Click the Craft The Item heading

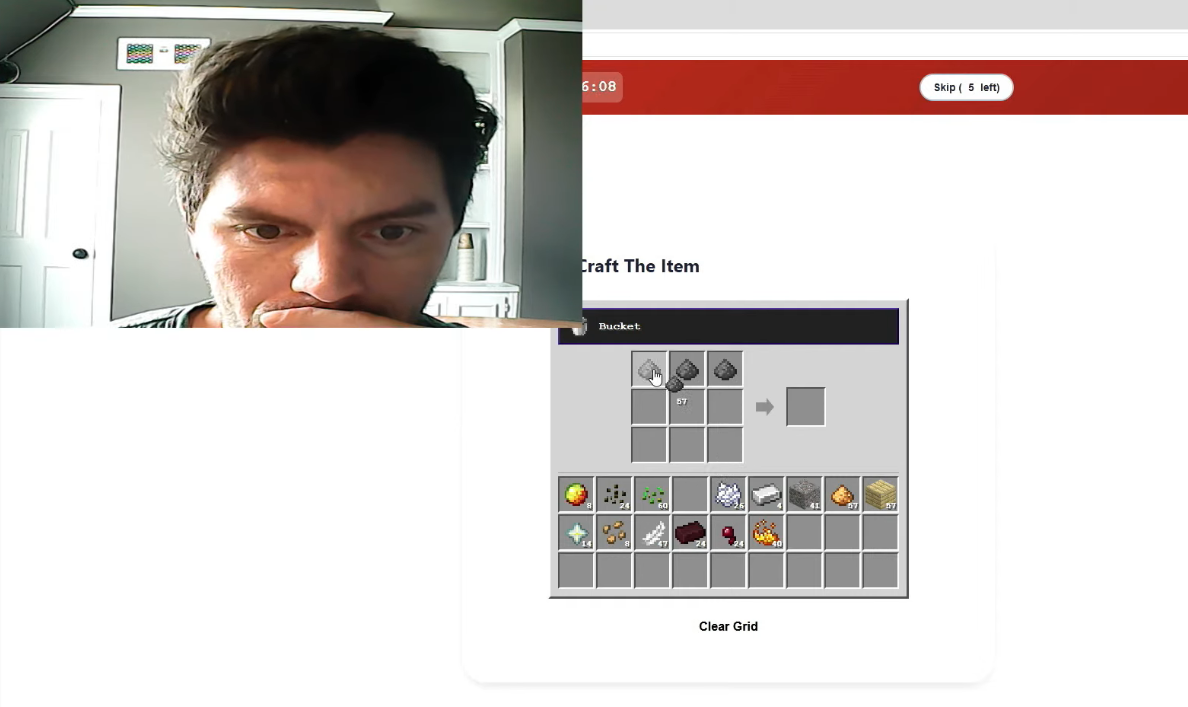[x=640, y=266]
